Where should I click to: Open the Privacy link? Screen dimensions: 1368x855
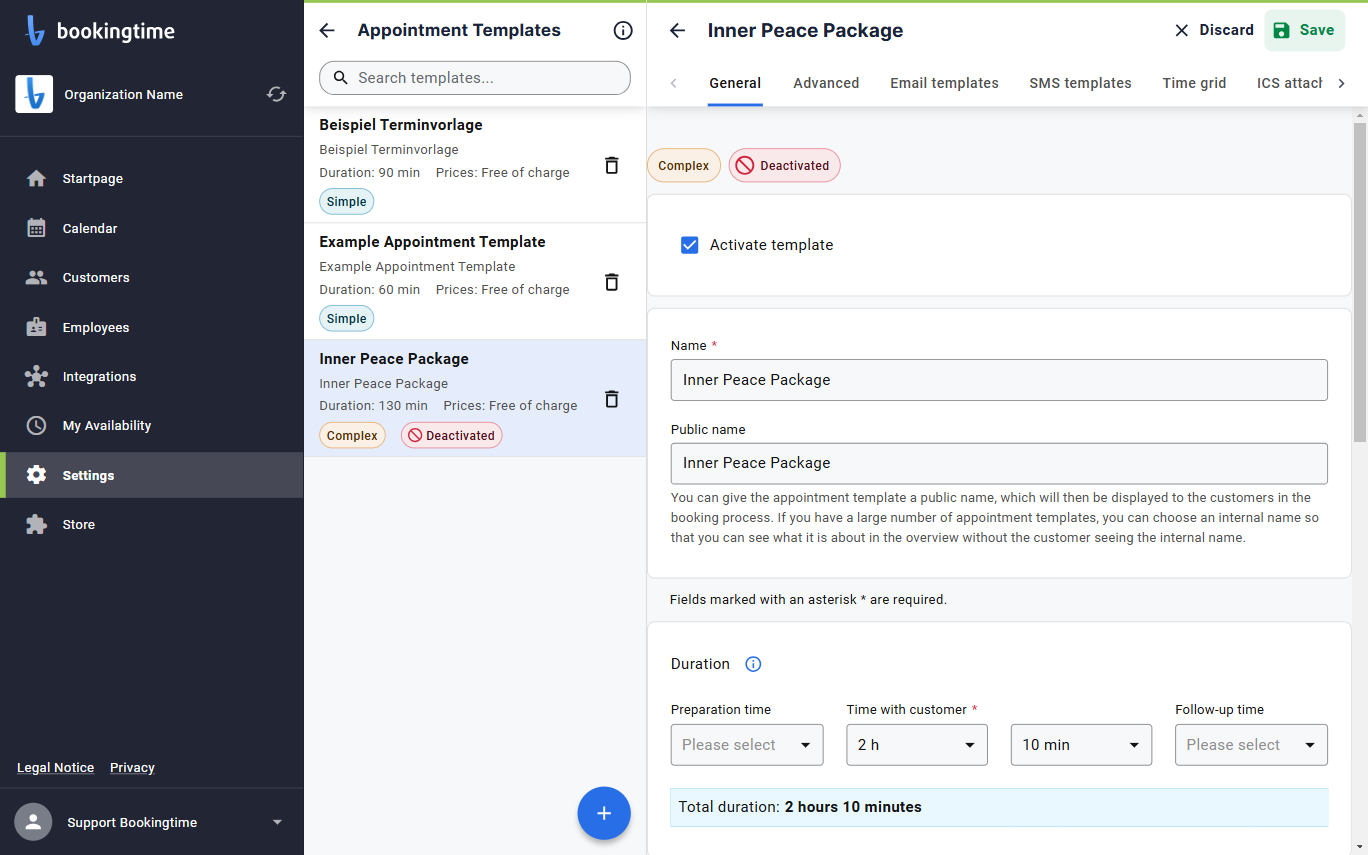[132, 768]
